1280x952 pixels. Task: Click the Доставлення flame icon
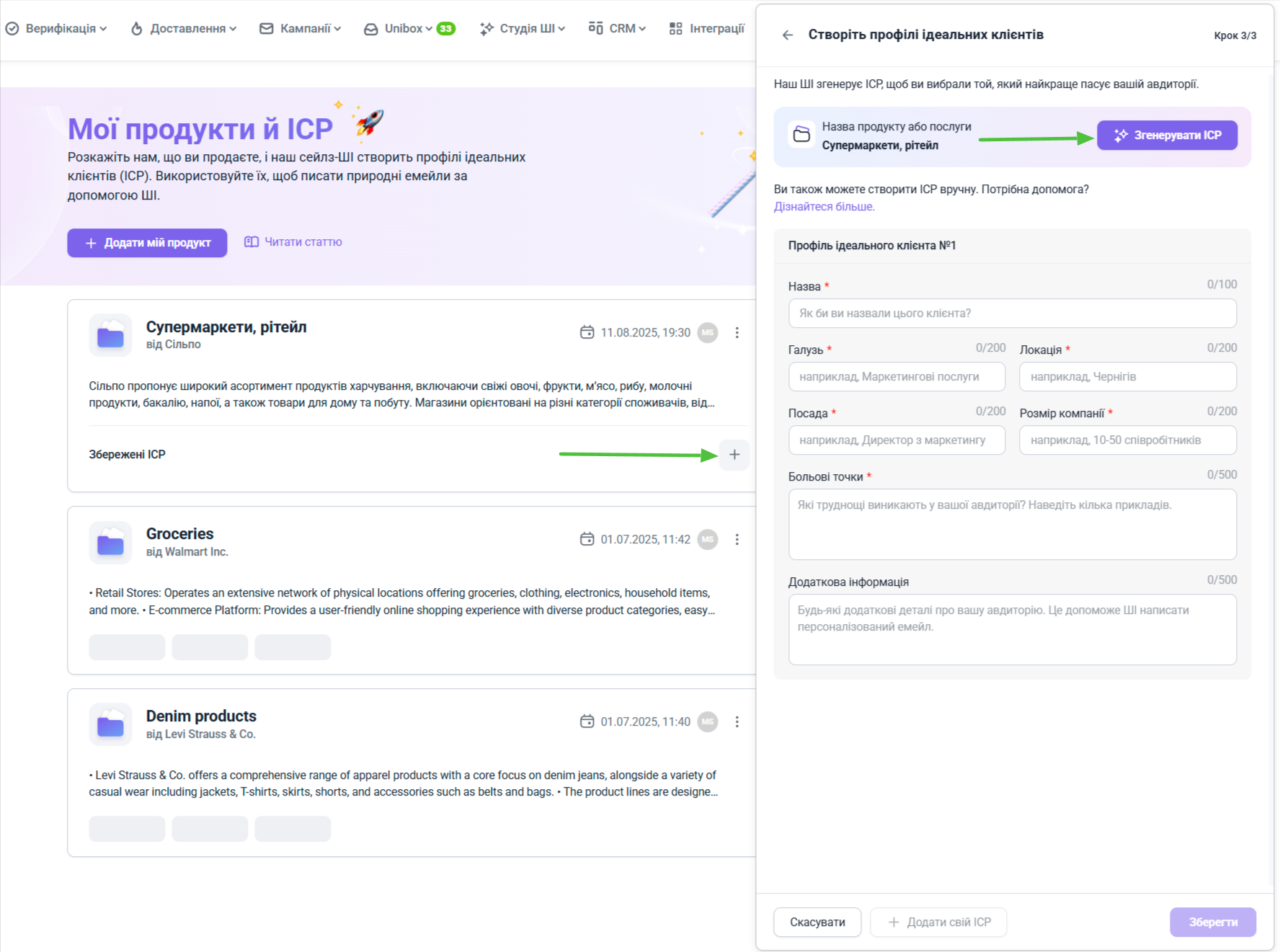tap(137, 29)
